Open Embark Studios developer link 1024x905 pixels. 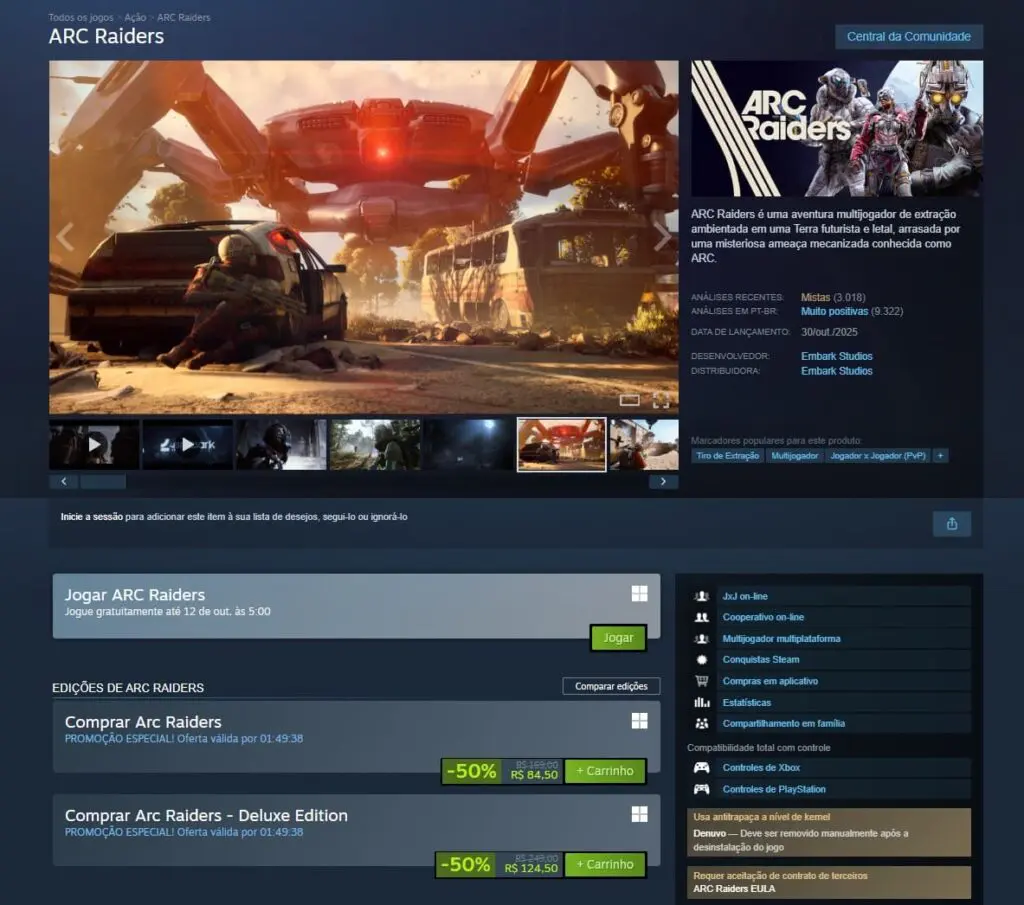tap(837, 356)
